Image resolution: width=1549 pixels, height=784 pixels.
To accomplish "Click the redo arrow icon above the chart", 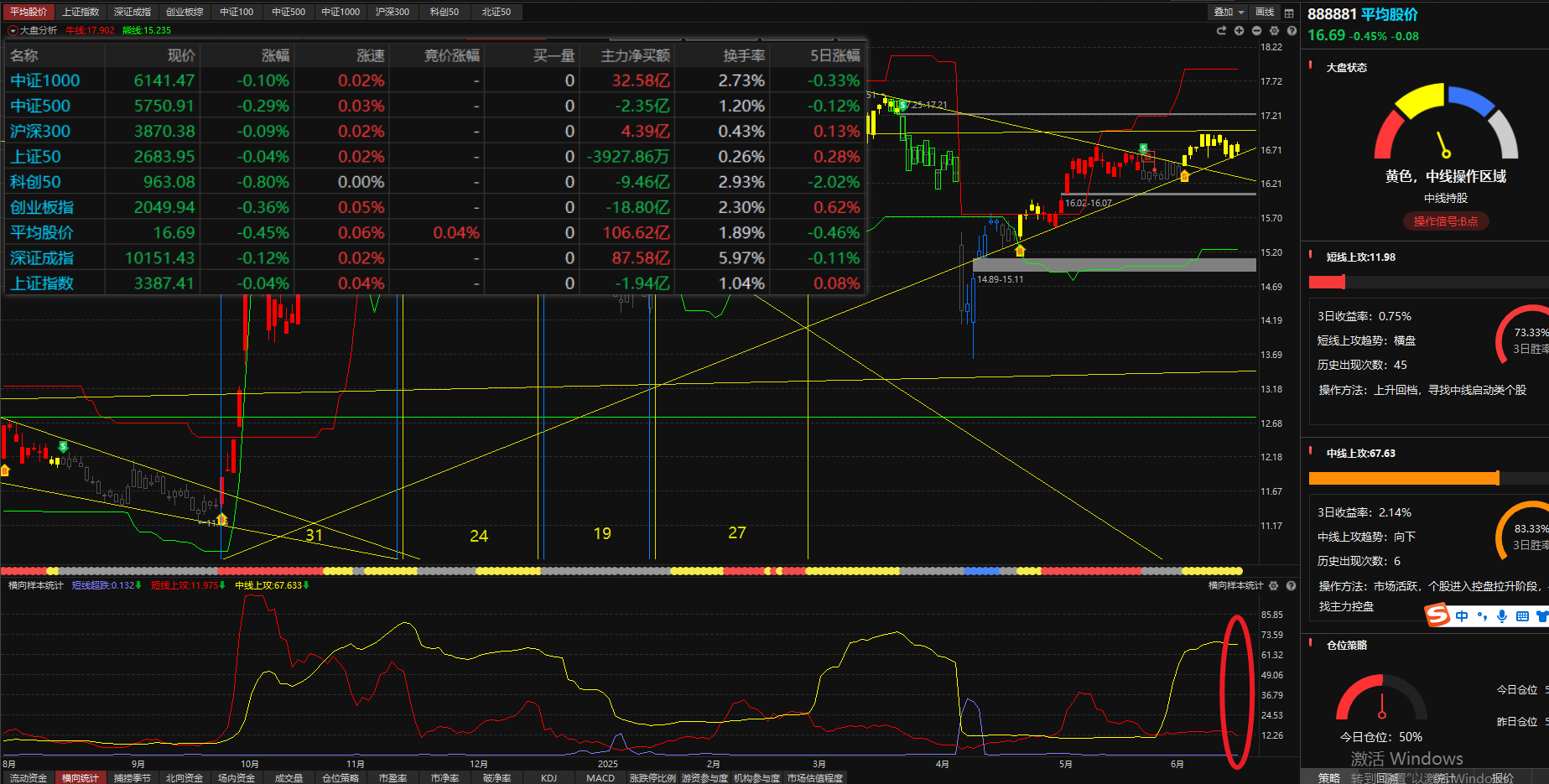I will [1221, 30].
